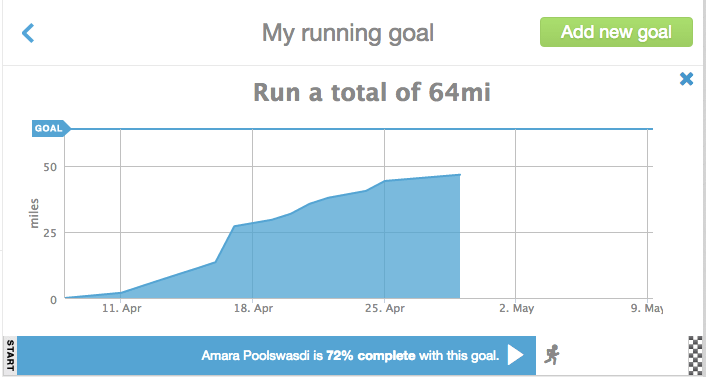706x377 pixels.
Task: Click the START label on progress bar
Action: coord(10,355)
